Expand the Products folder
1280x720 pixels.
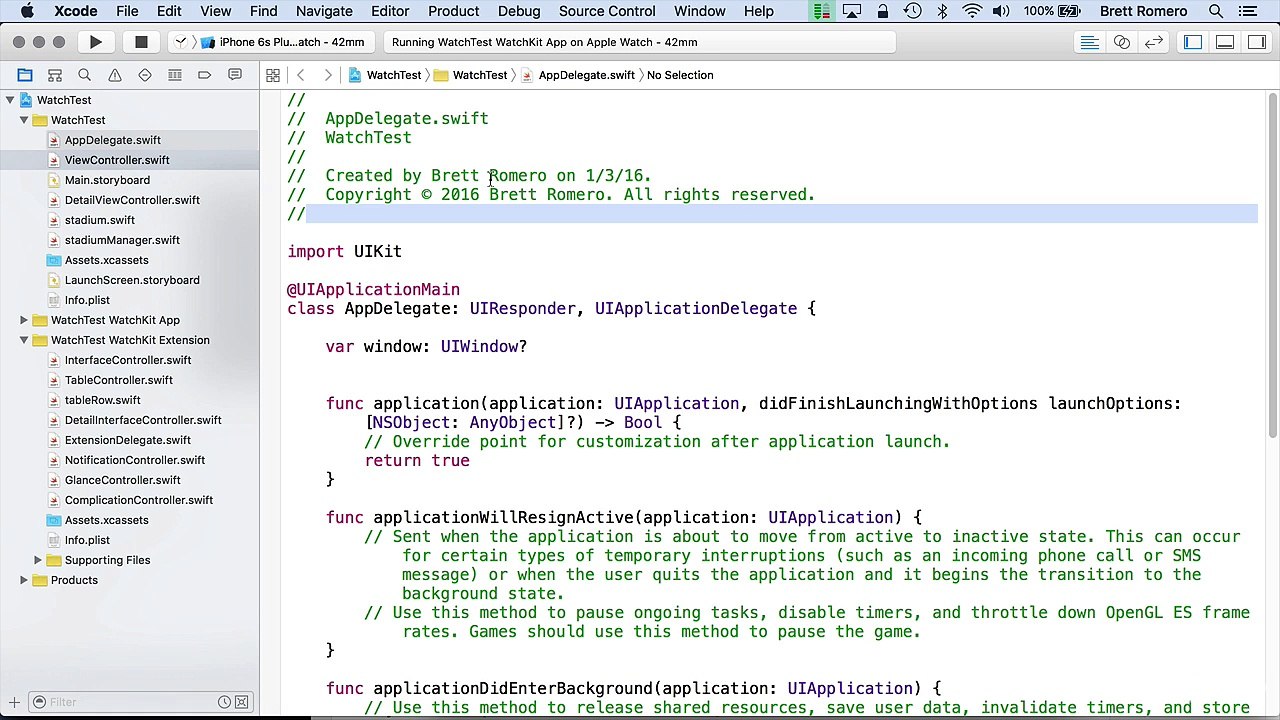(24, 580)
